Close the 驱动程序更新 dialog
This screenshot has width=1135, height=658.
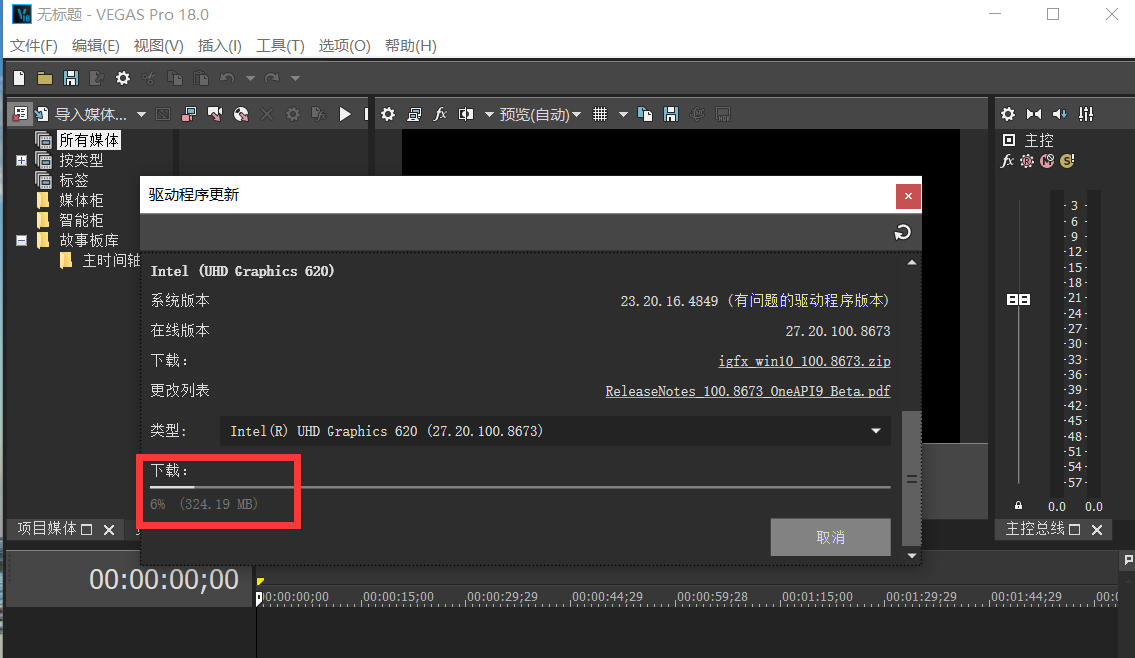coord(908,196)
